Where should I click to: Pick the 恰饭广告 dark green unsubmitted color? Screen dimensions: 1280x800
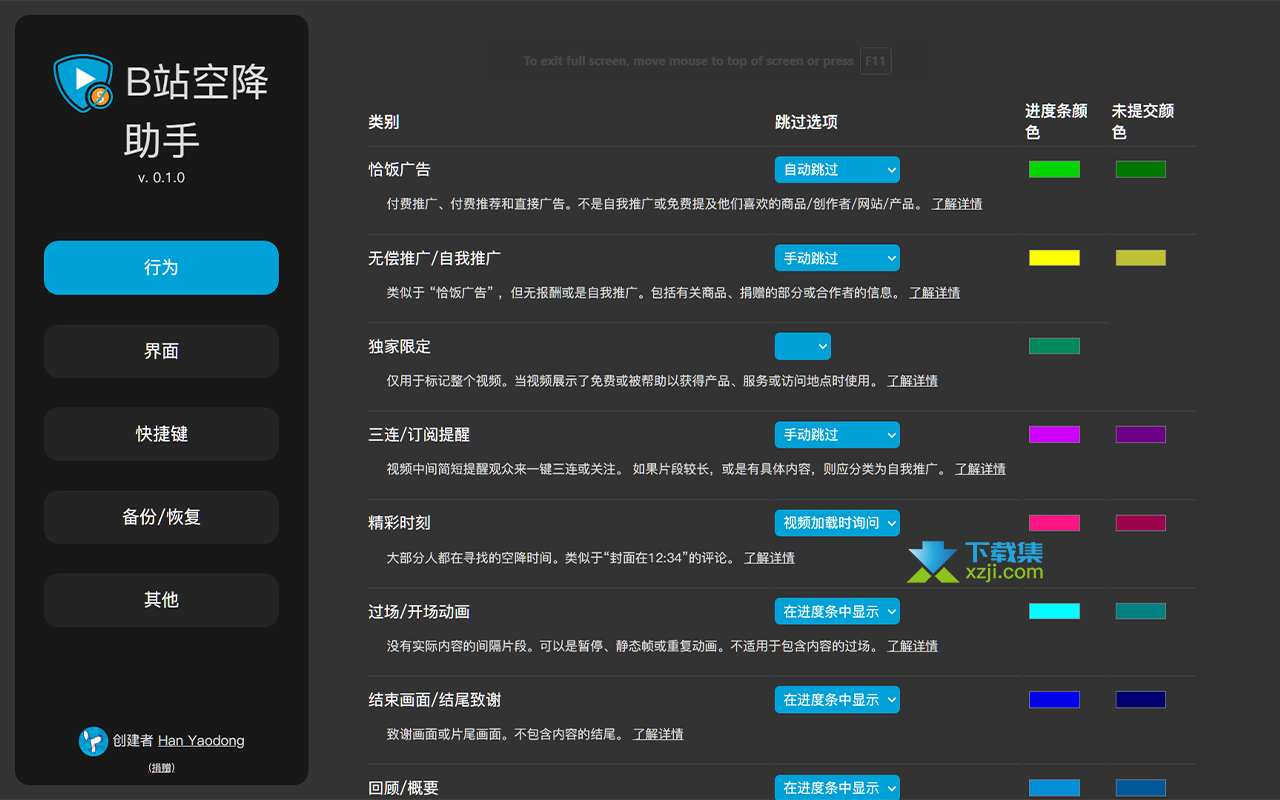pos(1141,169)
